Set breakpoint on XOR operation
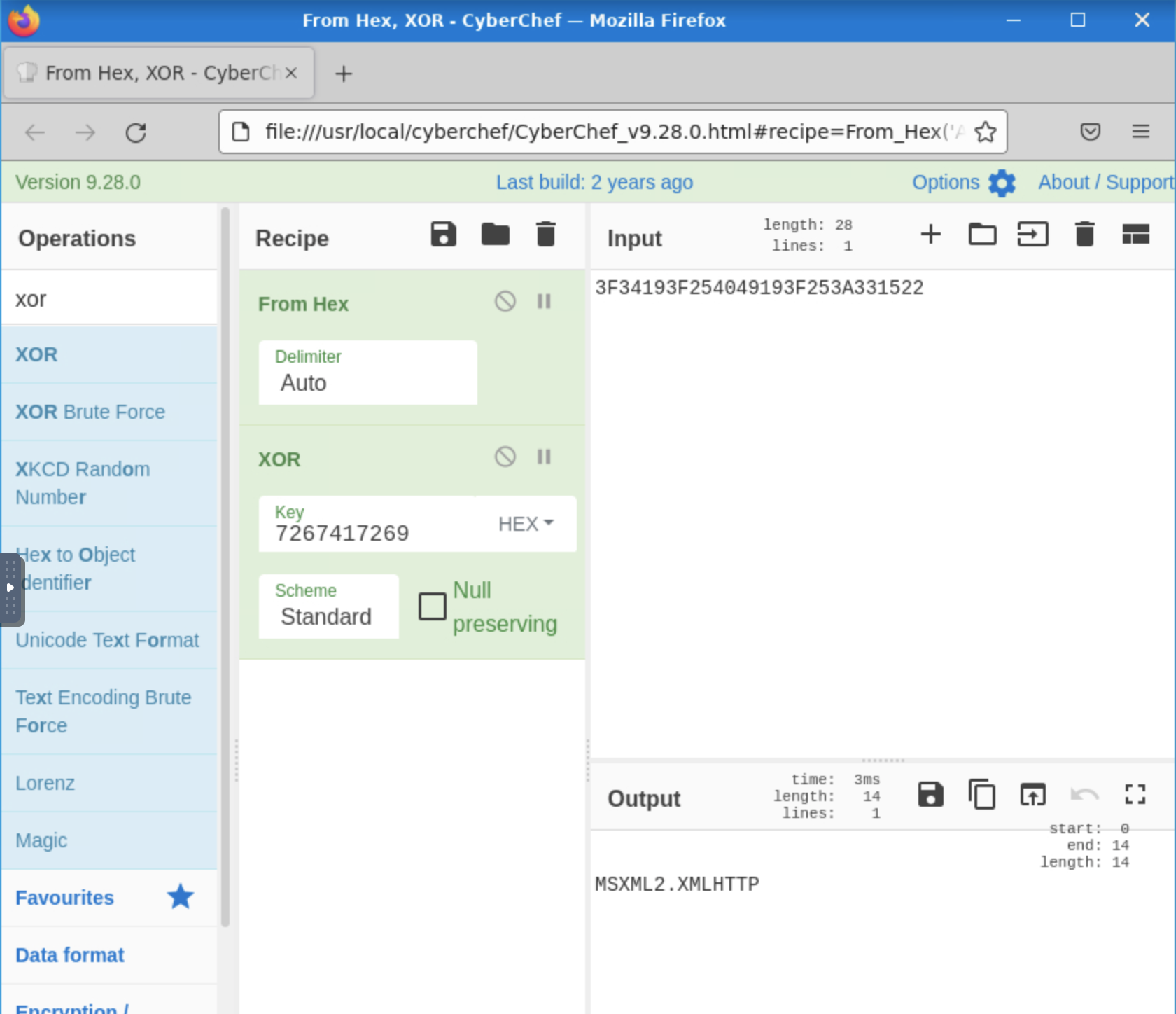 (544, 457)
